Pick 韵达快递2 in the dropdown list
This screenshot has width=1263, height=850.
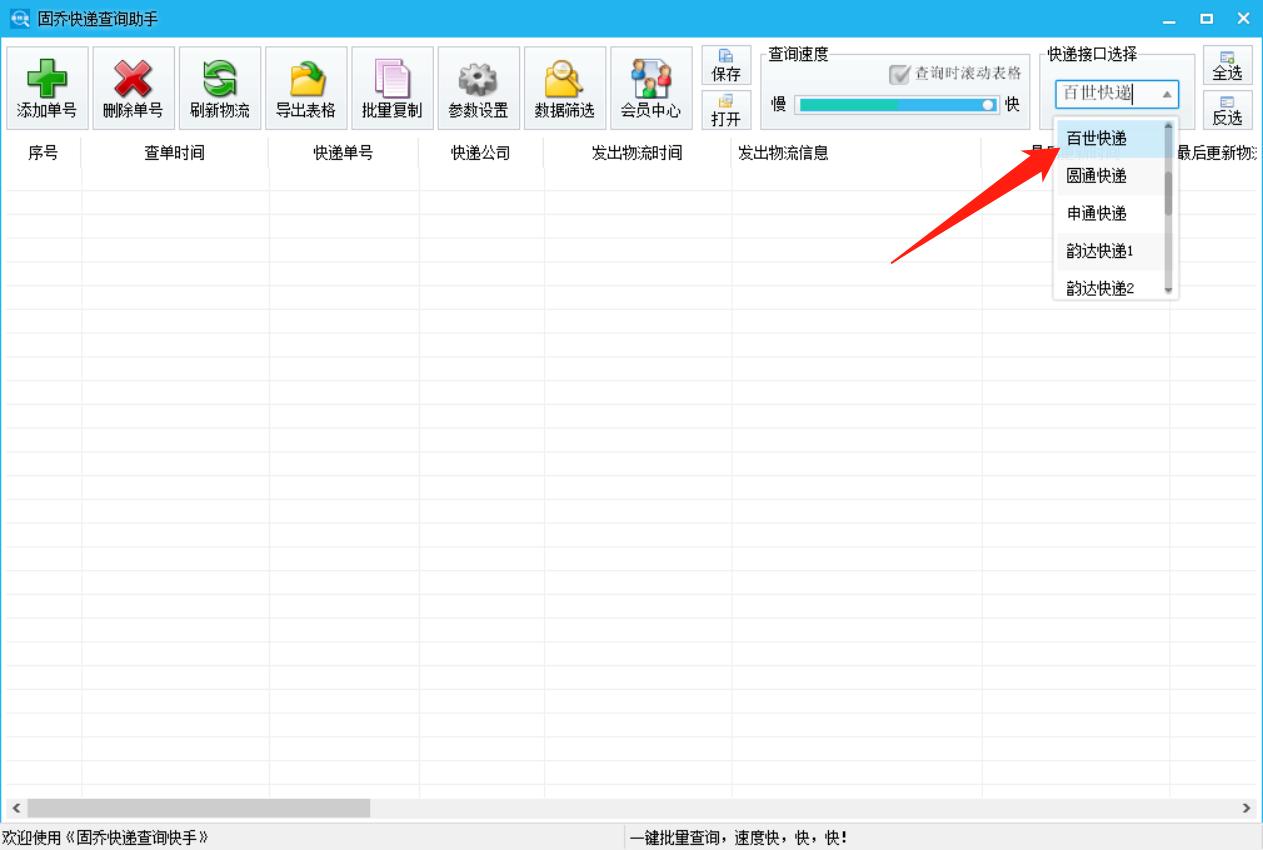1110,288
